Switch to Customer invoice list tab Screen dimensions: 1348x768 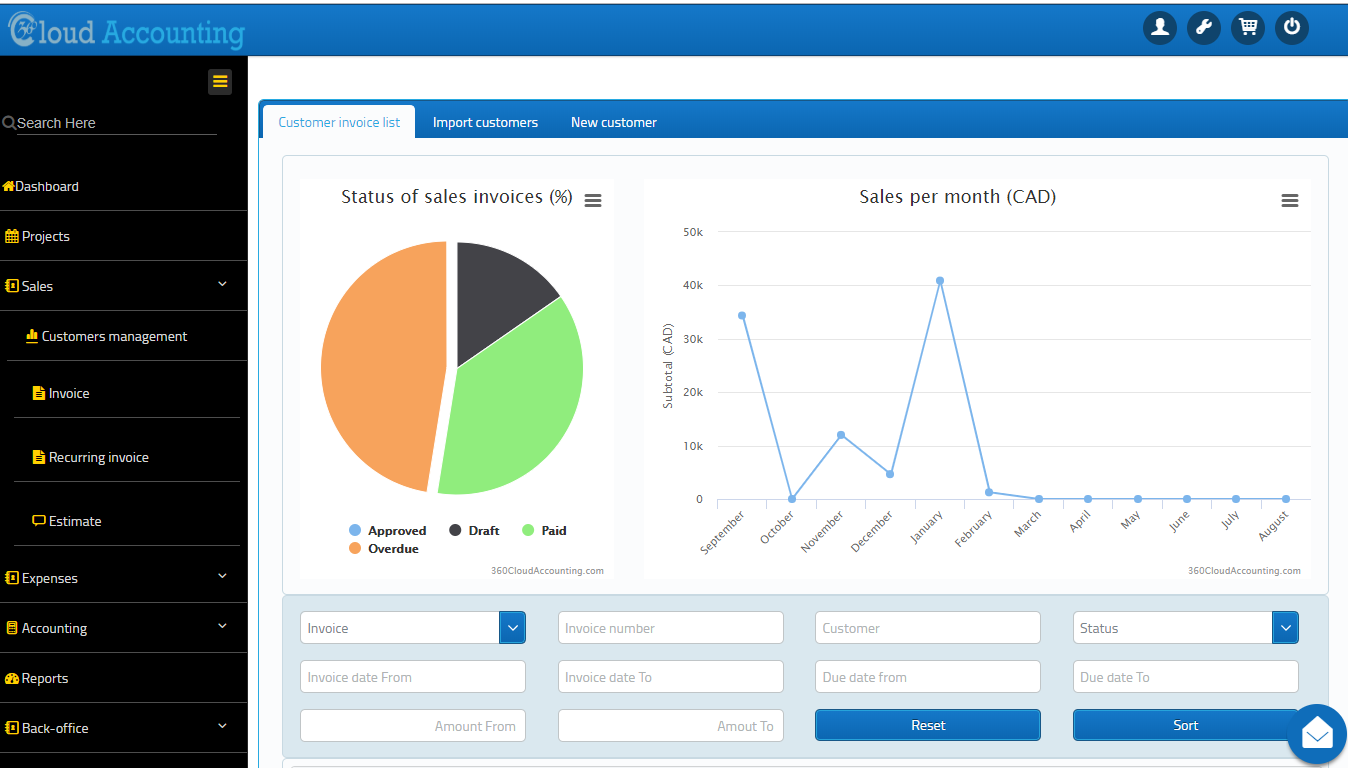tap(339, 122)
